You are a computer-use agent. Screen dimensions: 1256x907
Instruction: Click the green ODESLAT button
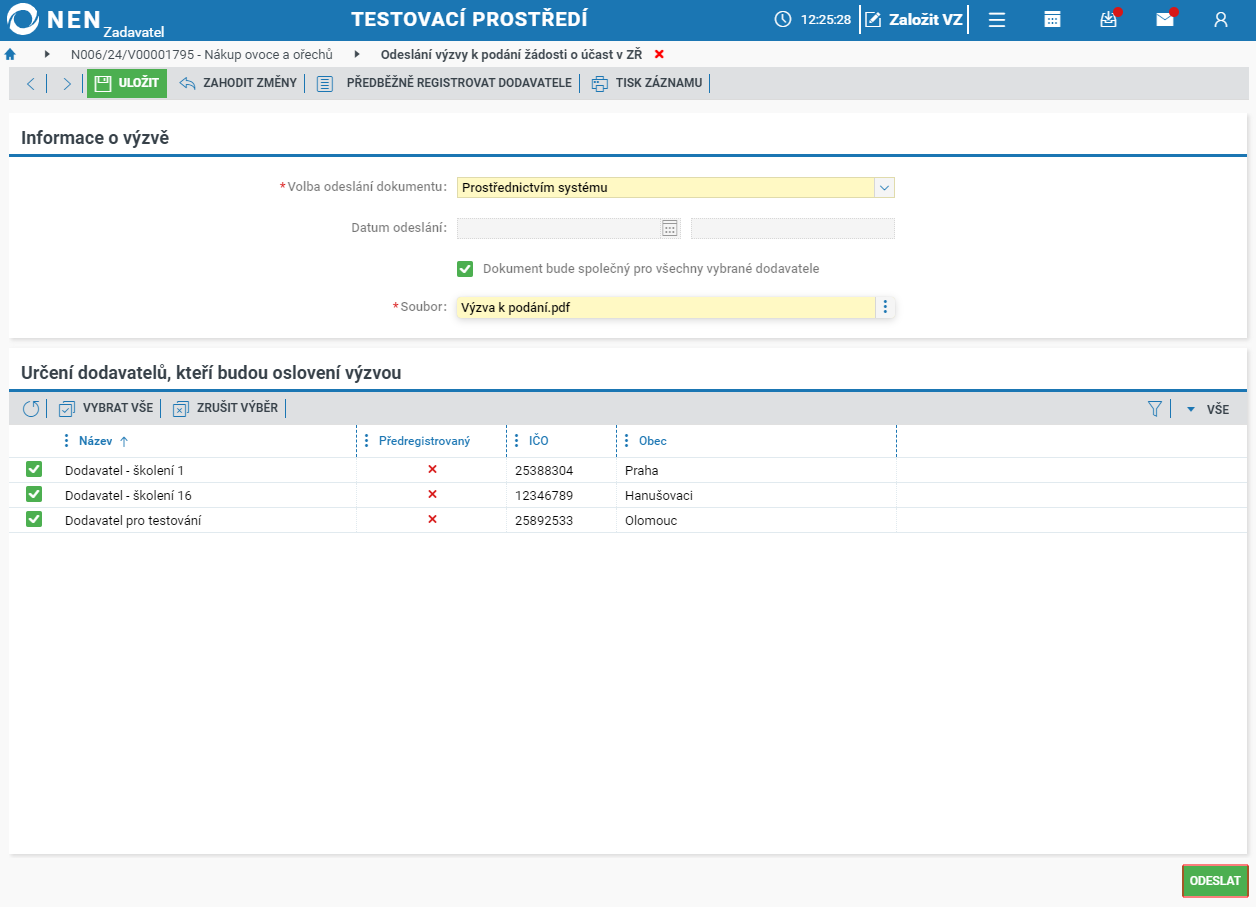point(1215,881)
